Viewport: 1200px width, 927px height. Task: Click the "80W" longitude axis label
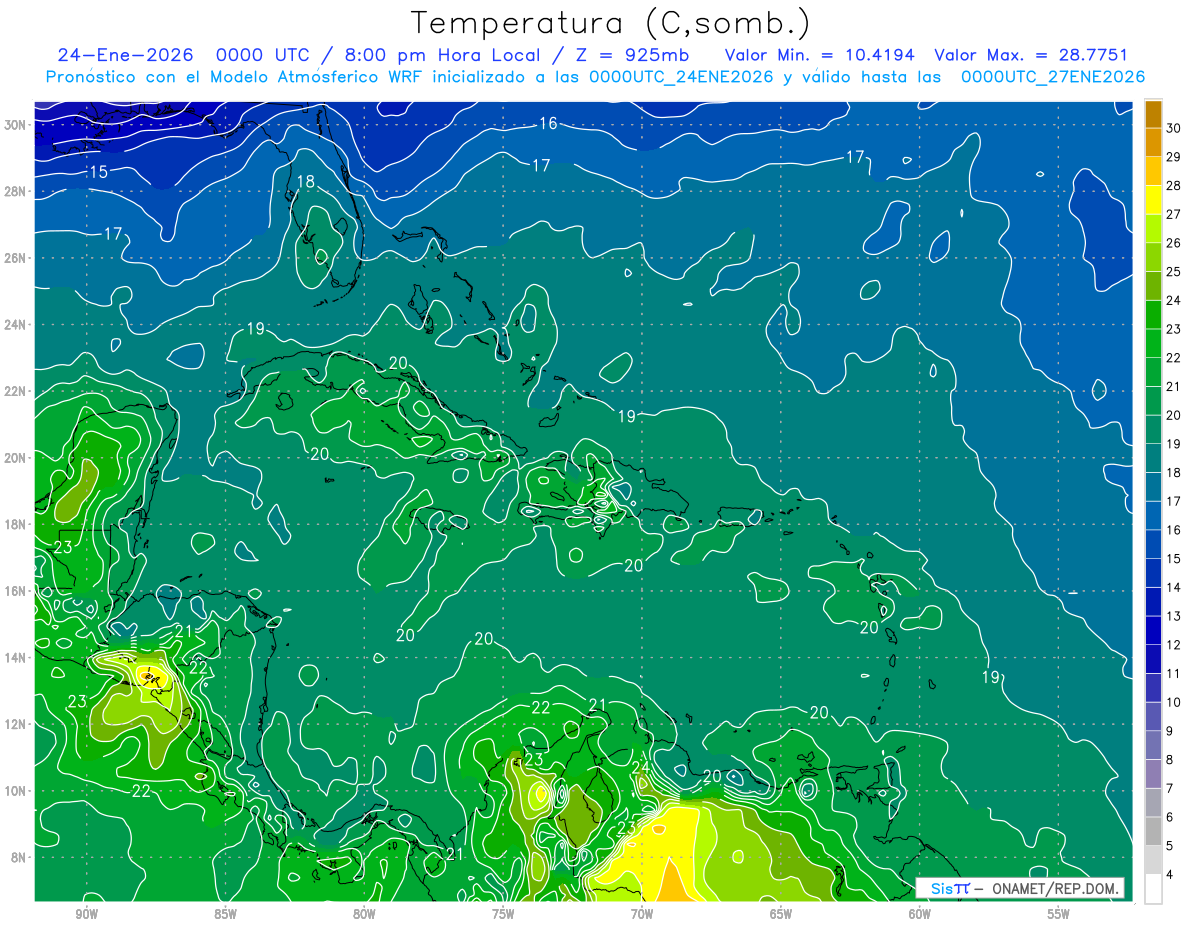point(364,914)
